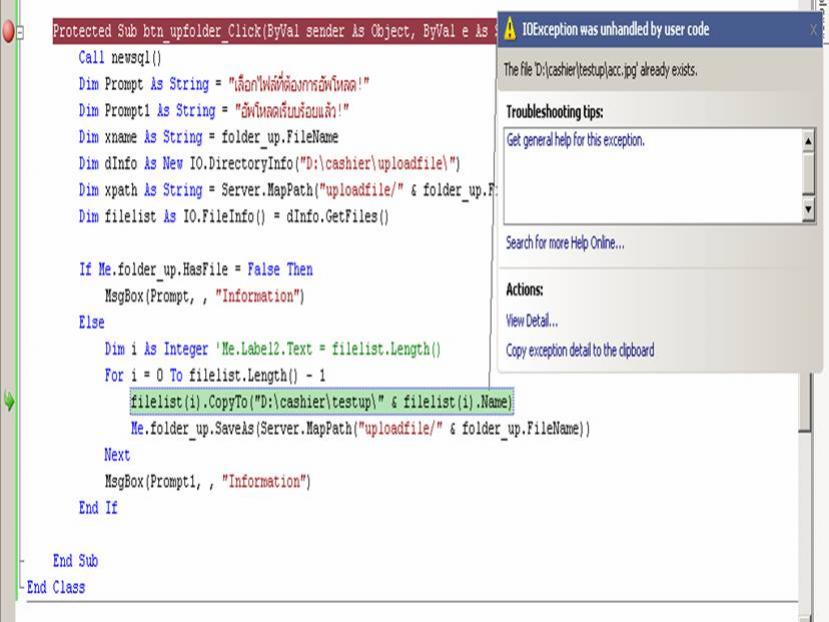
Task: Click the Me.folder_up.SaveAs statement line
Action: 360,428
